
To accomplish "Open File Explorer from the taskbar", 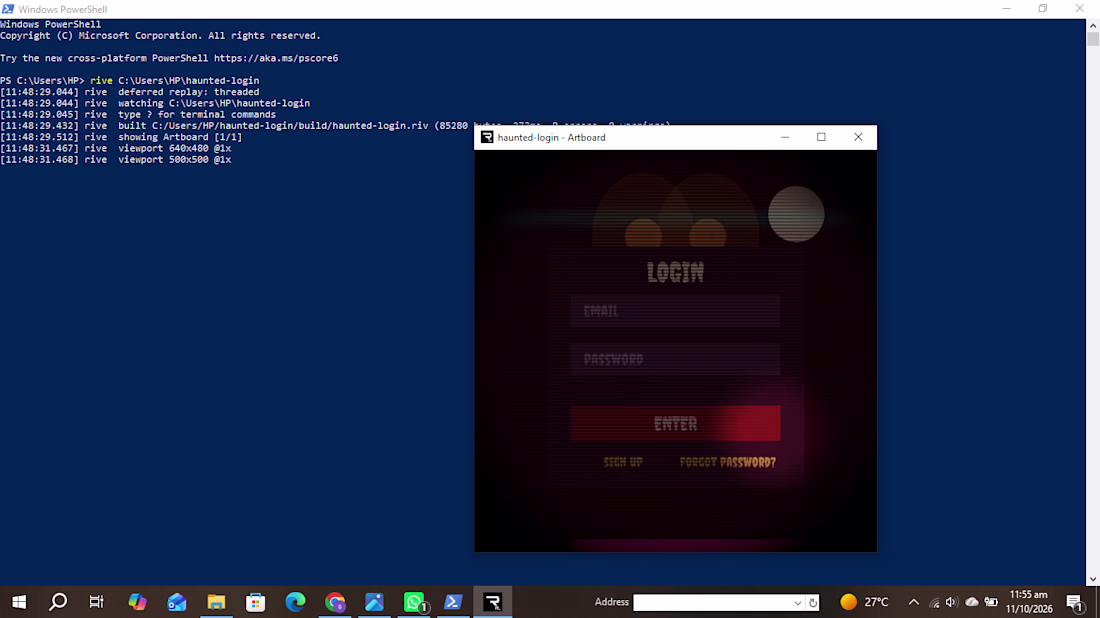I will click(216, 602).
